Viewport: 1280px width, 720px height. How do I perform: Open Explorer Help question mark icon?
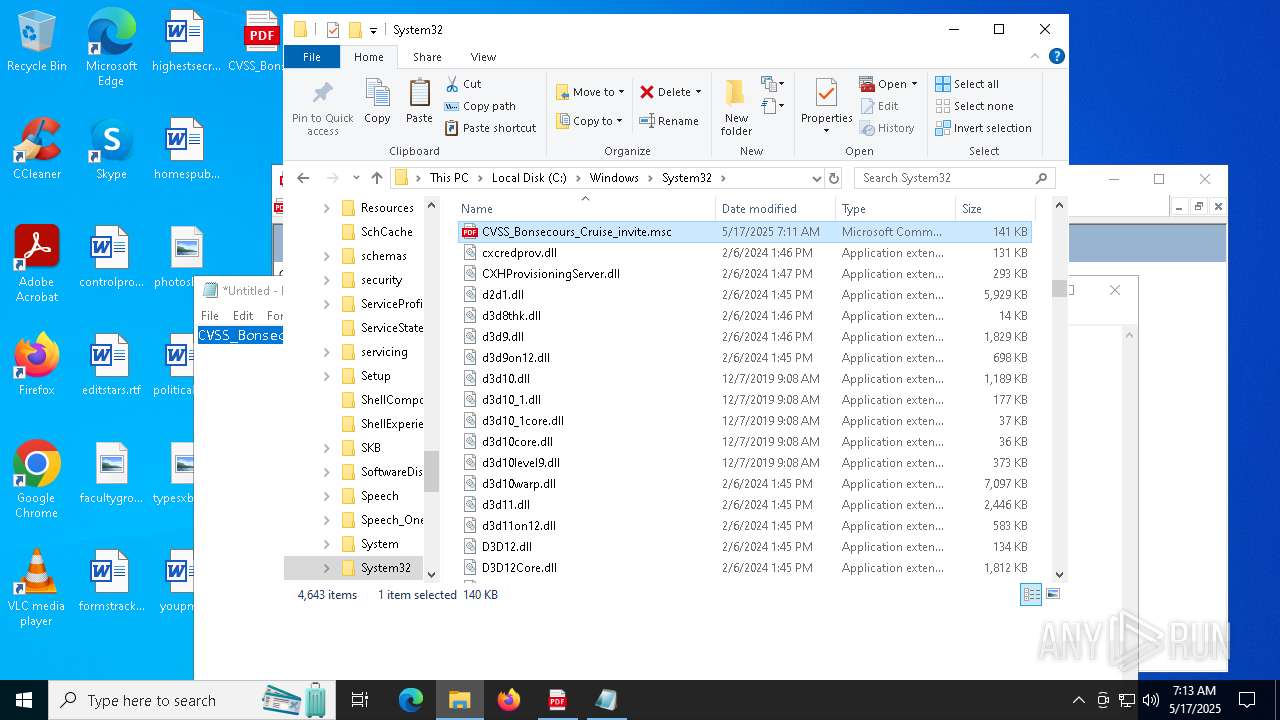pyautogui.click(x=1056, y=57)
